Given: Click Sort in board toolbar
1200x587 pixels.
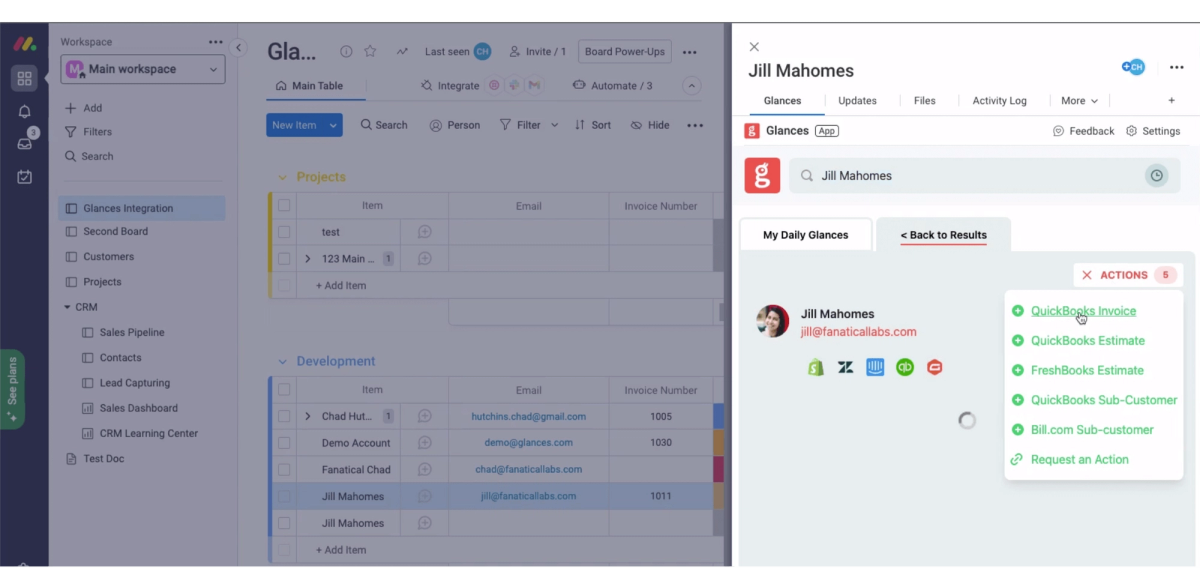Looking at the screenshot, I should coord(593,125).
